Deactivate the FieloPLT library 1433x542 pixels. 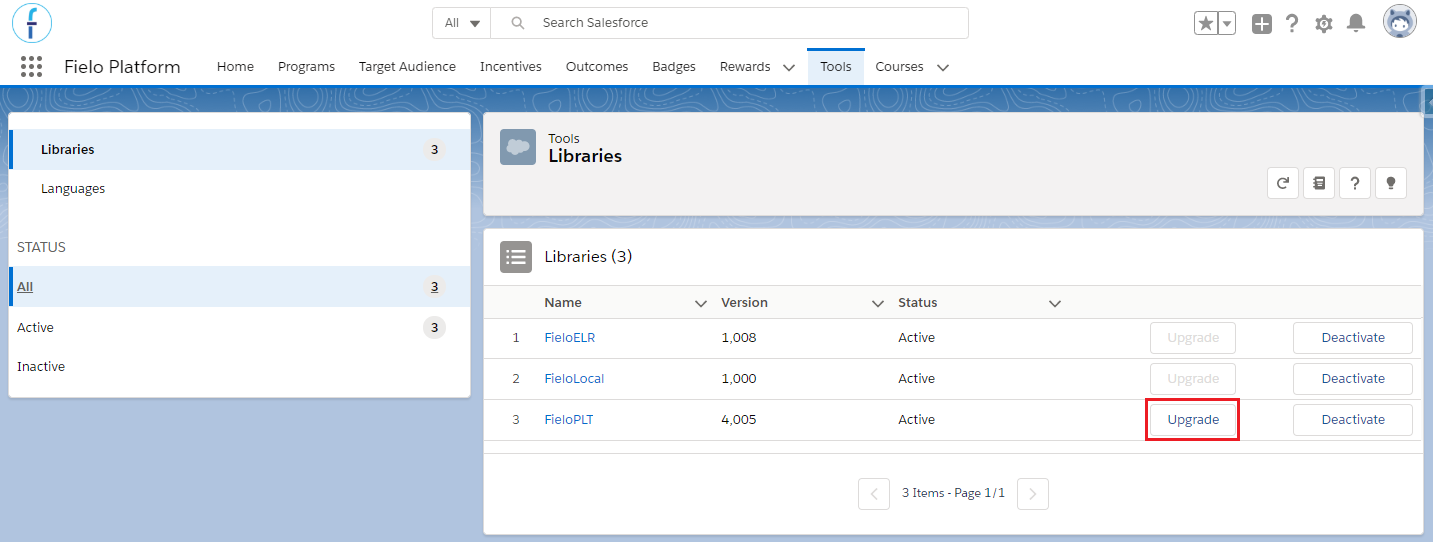tap(1353, 420)
